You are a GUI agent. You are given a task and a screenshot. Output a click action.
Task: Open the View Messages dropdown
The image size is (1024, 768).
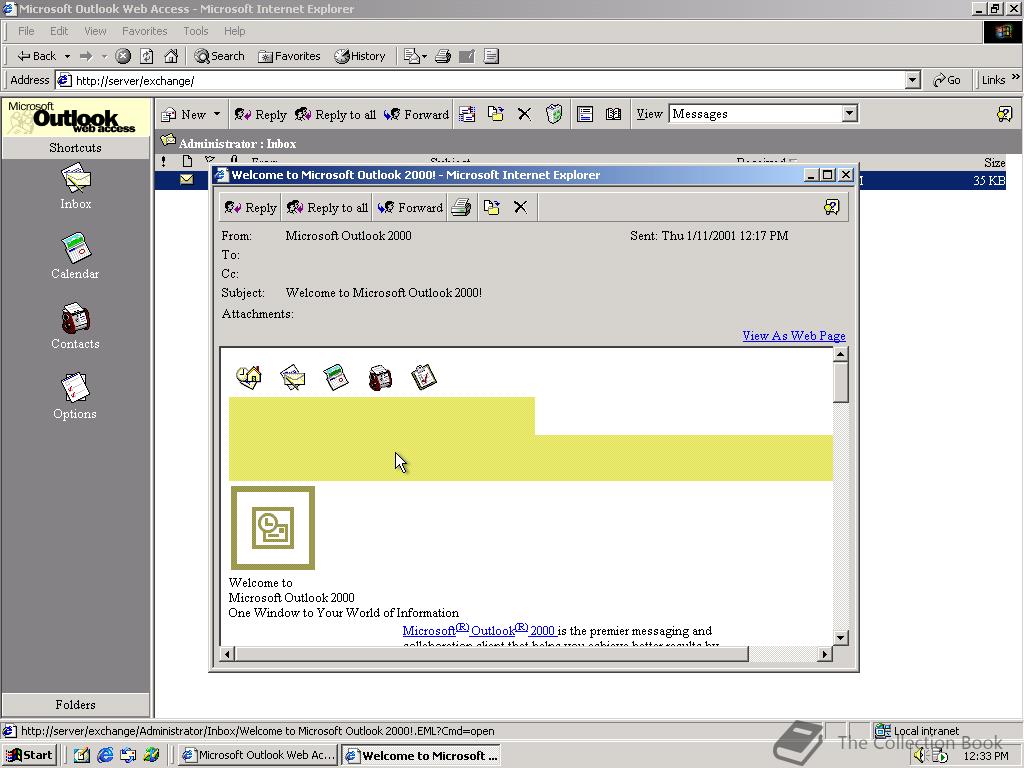849,114
